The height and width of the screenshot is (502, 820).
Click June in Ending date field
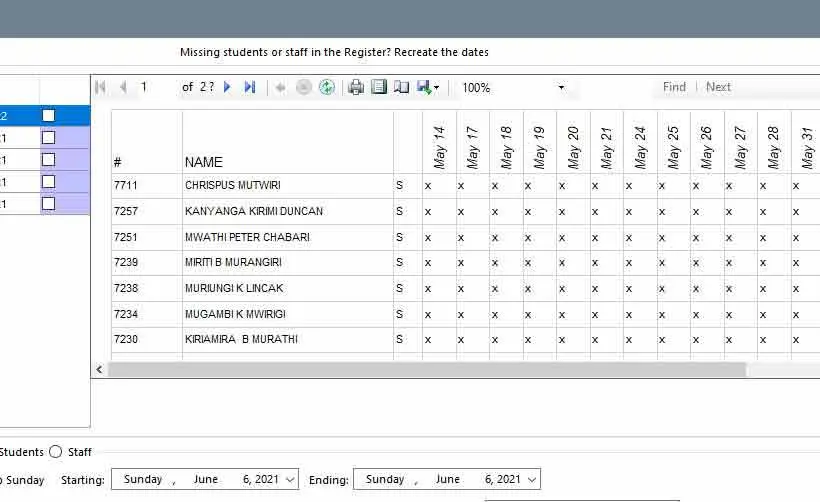448,480
